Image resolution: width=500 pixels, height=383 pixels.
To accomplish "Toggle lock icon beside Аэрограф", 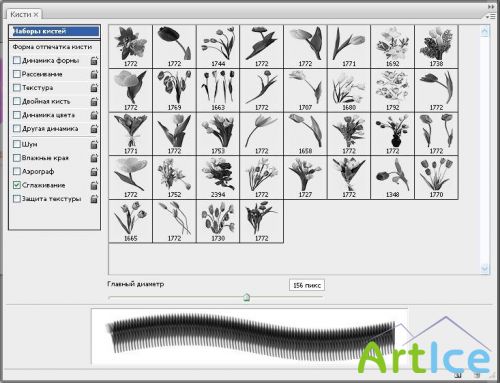I will pyautogui.click(x=94, y=171).
